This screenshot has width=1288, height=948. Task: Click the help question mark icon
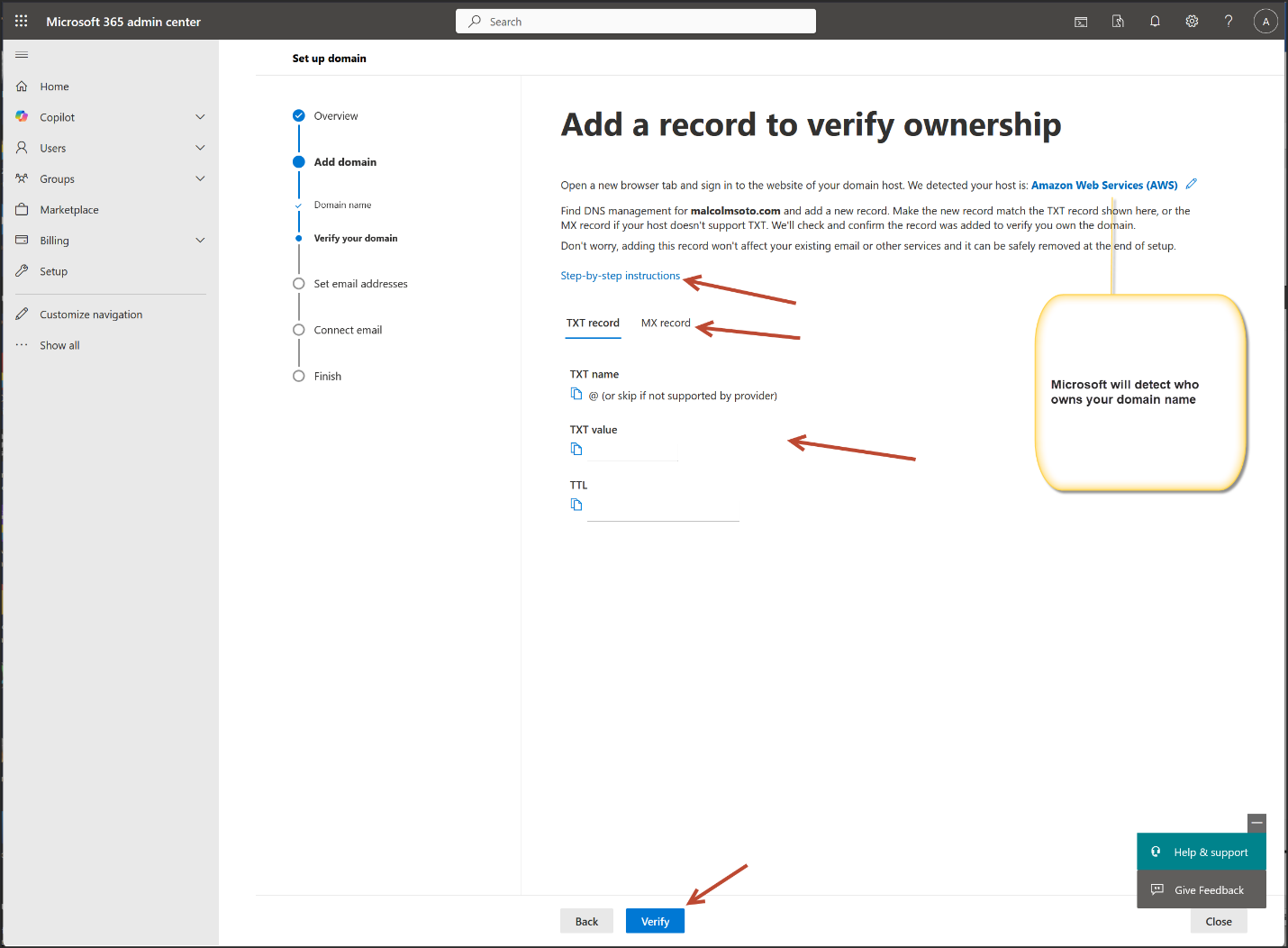click(1229, 22)
